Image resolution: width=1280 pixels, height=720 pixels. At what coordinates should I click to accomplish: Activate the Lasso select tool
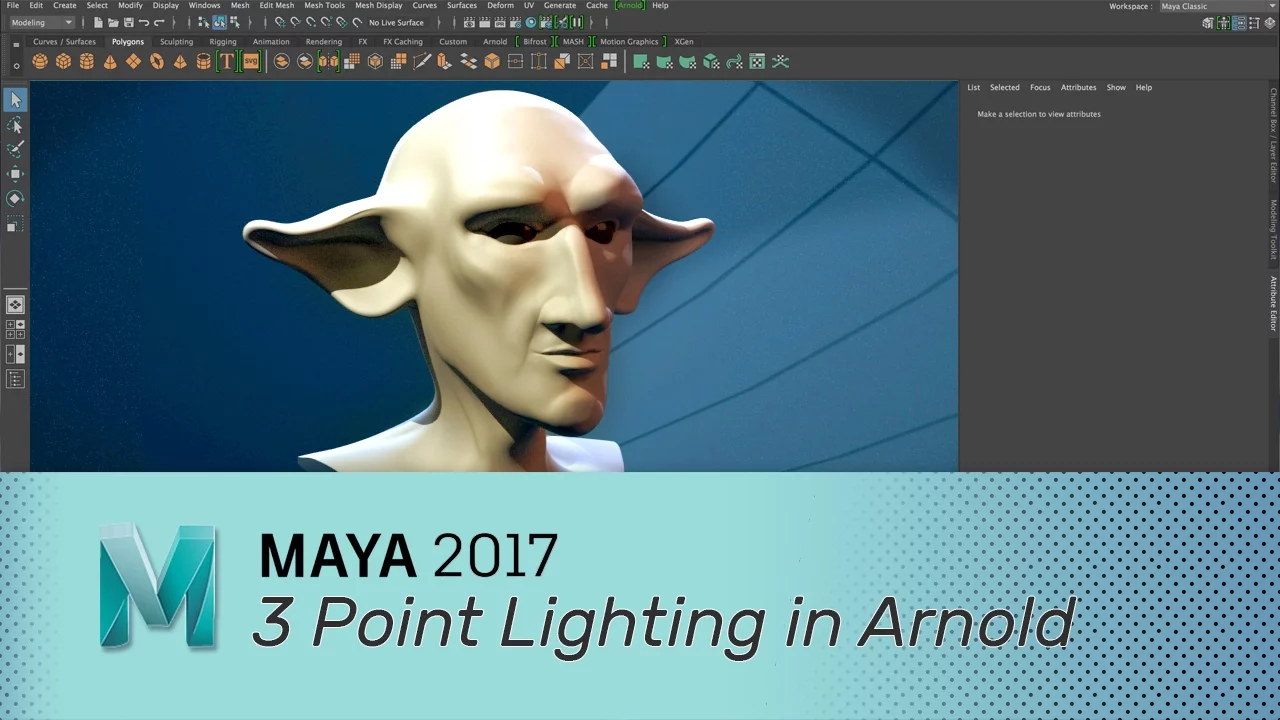pyautogui.click(x=15, y=125)
